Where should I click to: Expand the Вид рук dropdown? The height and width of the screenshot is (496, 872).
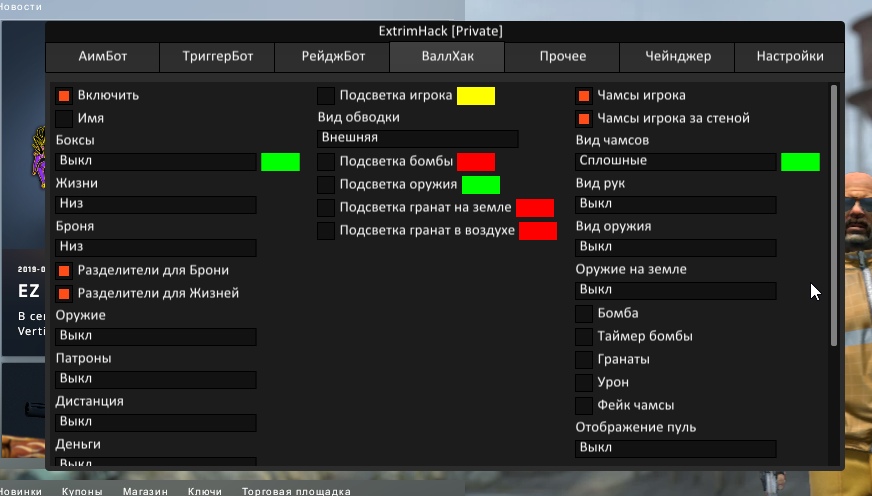[676, 204]
